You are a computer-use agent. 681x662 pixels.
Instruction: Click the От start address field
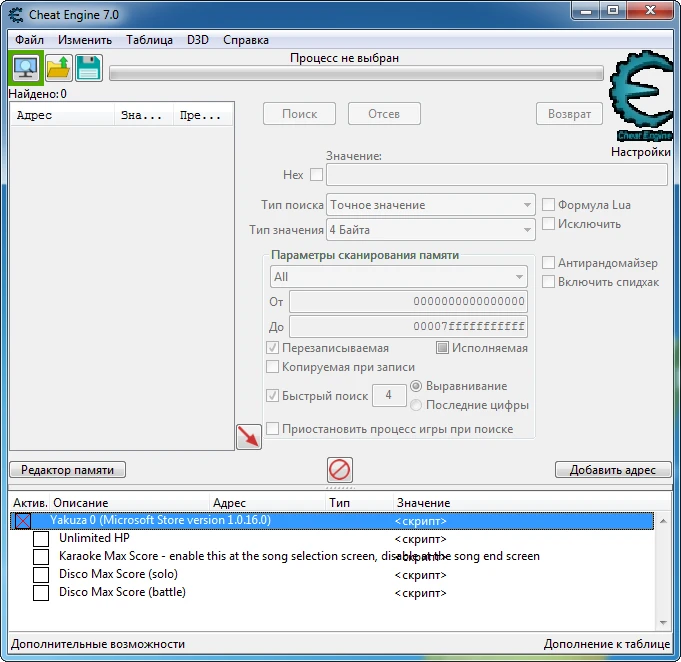[x=408, y=301]
